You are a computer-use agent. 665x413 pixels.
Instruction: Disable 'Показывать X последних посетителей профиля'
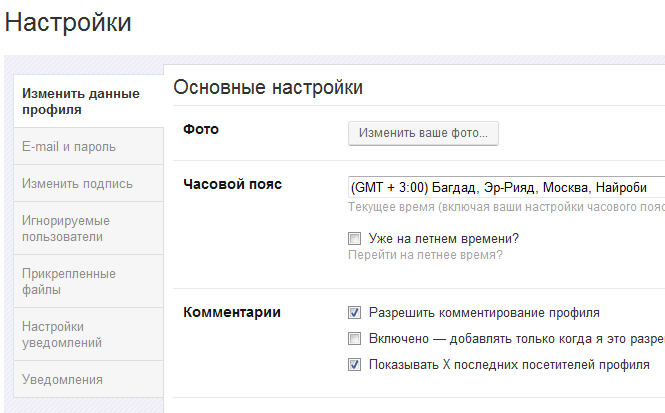click(x=354, y=364)
